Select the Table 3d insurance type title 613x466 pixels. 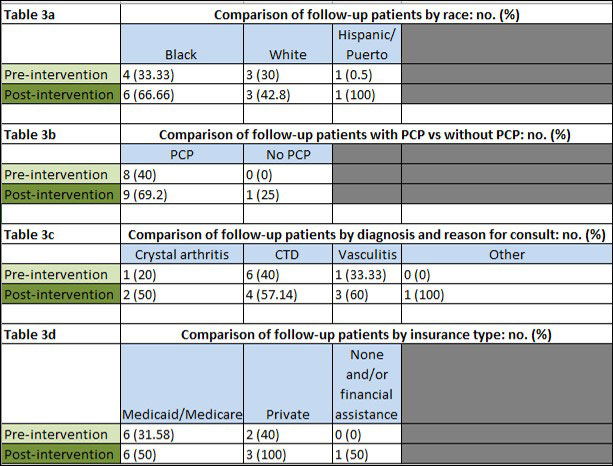tap(365, 334)
